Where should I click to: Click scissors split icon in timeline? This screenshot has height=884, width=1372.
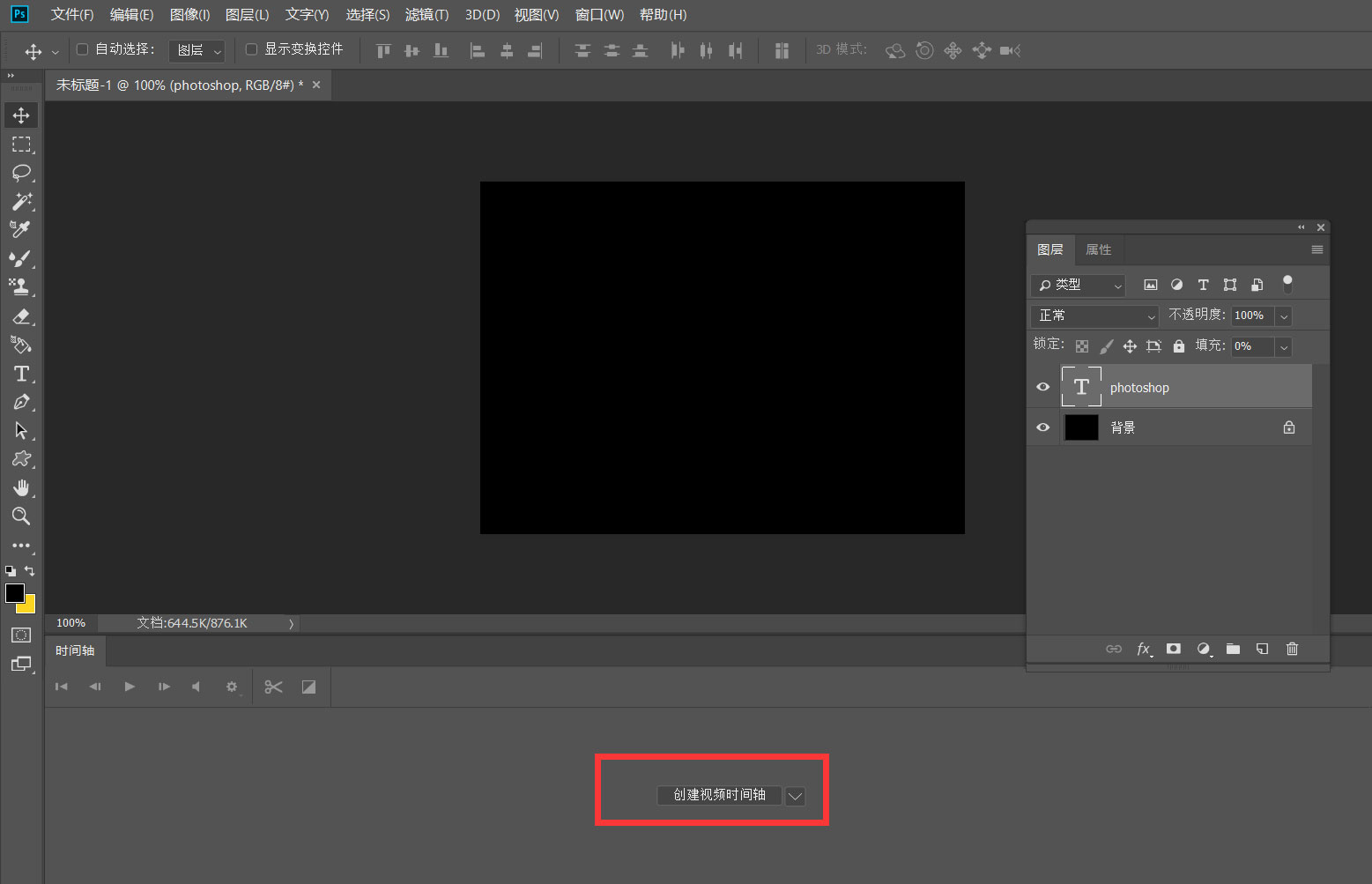pyautogui.click(x=273, y=687)
